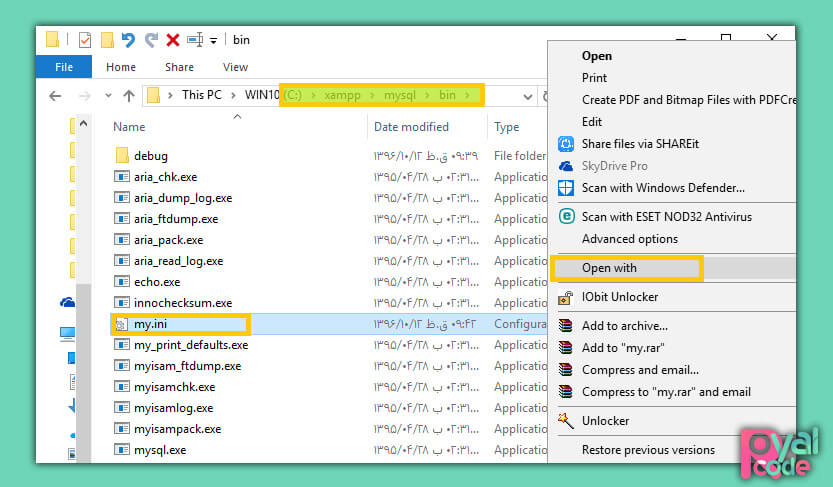Select myisam_ftdump.exe file

coord(188,366)
